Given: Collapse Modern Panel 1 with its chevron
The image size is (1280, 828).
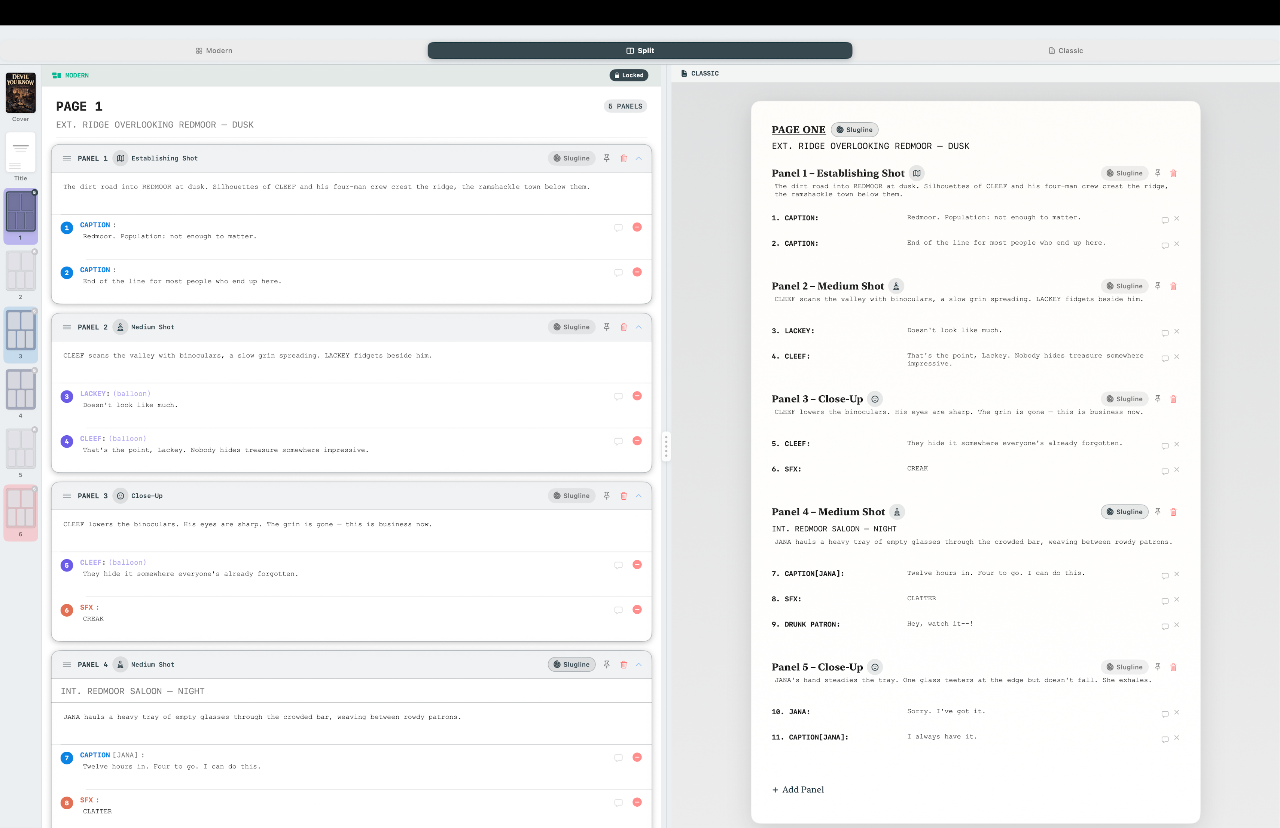Looking at the screenshot, I should (x=638, y=158).
